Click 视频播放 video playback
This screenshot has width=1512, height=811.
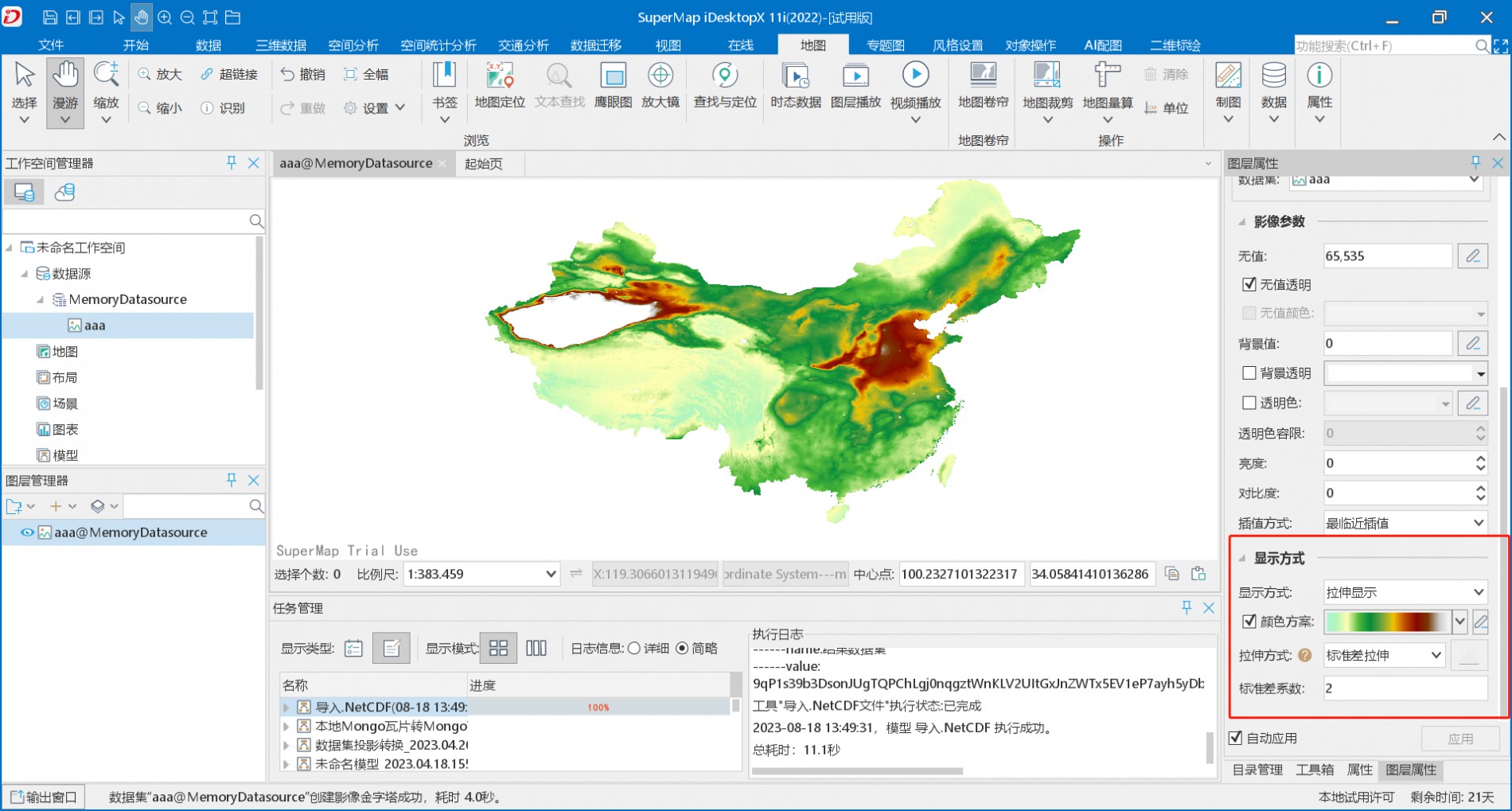pos(915,92)
